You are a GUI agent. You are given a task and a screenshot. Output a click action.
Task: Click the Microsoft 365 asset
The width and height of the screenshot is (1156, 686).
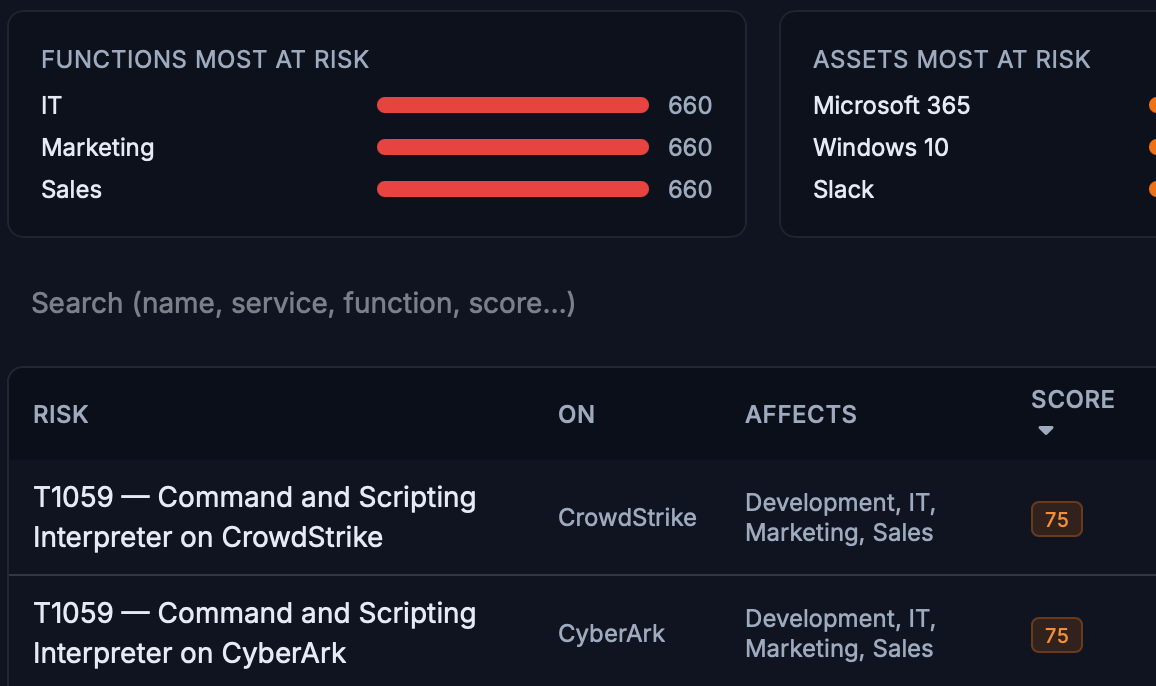click(891, 105)
